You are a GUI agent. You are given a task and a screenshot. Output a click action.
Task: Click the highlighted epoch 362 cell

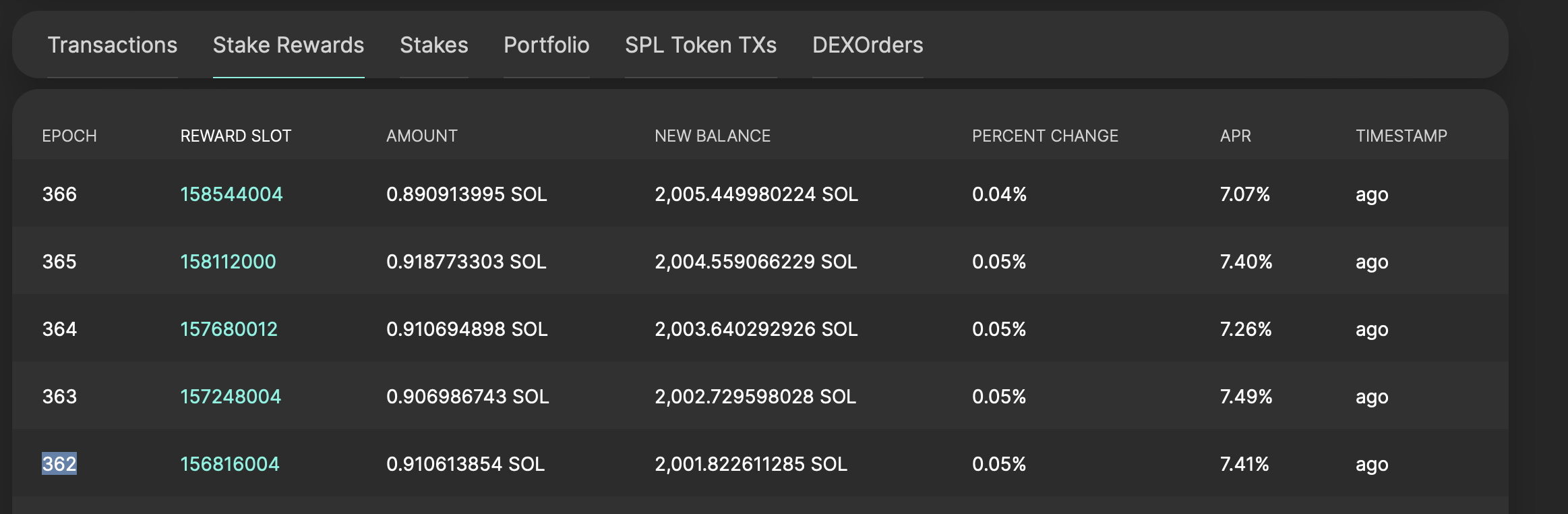coord(59,464)
